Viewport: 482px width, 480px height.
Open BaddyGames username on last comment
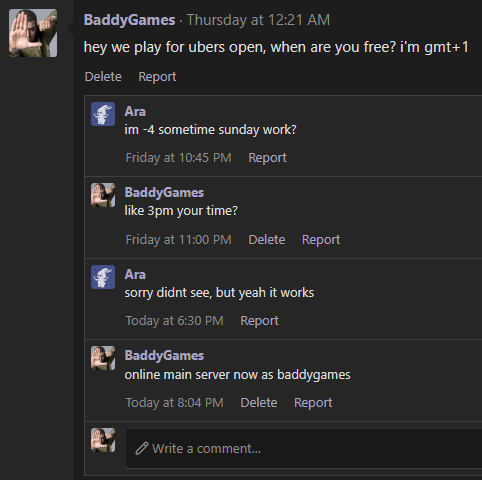[164, 356]
